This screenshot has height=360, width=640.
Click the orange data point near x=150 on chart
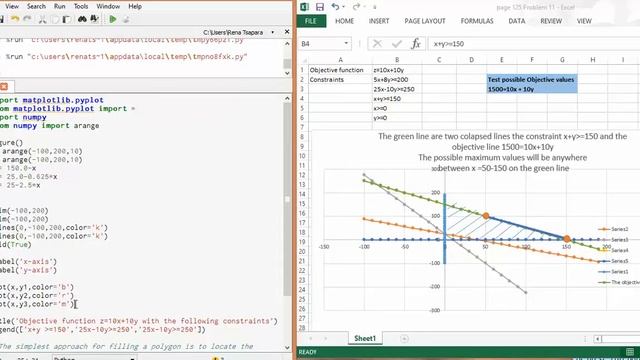(567, 239)
